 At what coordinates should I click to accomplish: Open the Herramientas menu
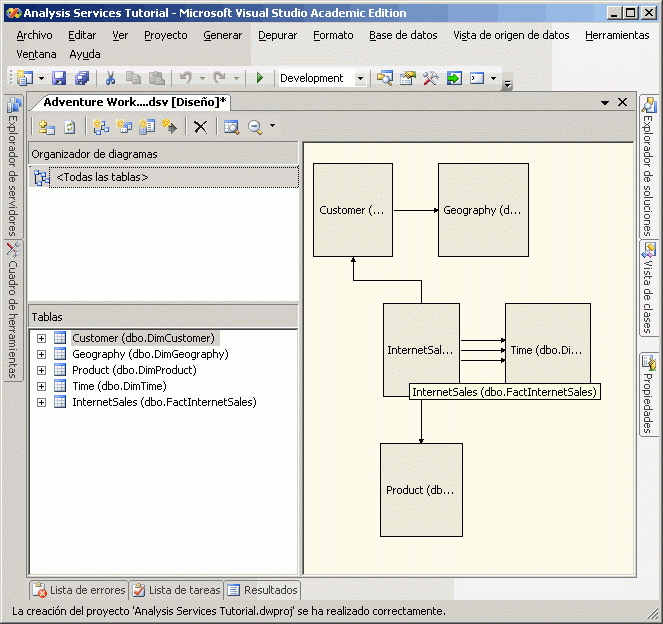(x=616, y=35)
